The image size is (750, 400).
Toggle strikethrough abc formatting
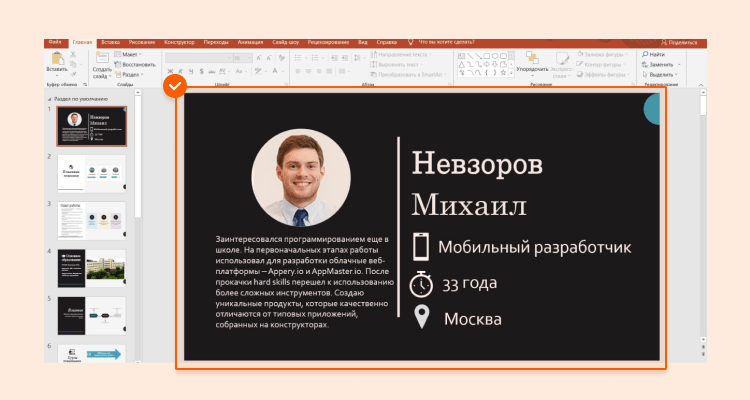(211, 71)
